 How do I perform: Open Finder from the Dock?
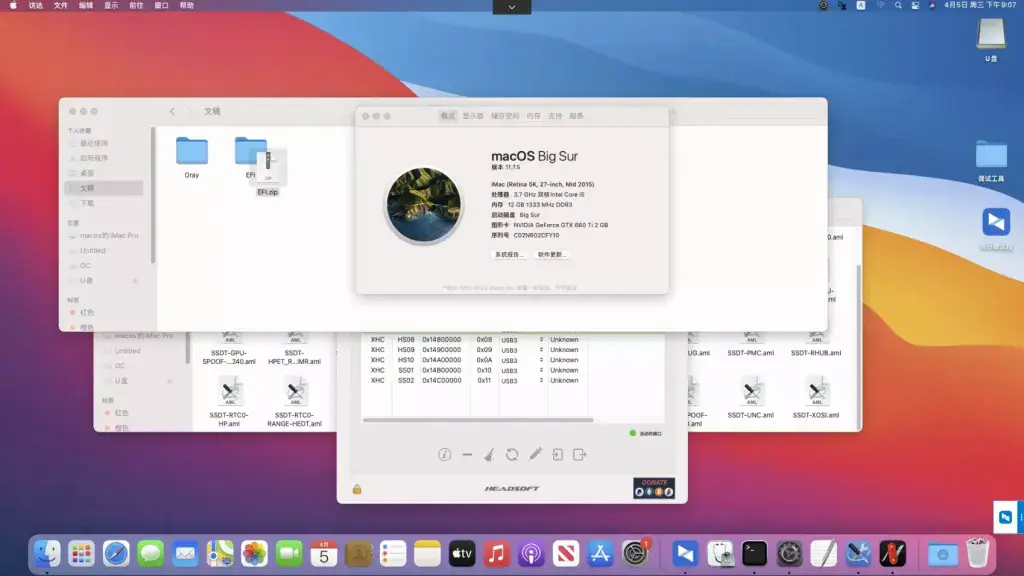(x=47, y=554)
